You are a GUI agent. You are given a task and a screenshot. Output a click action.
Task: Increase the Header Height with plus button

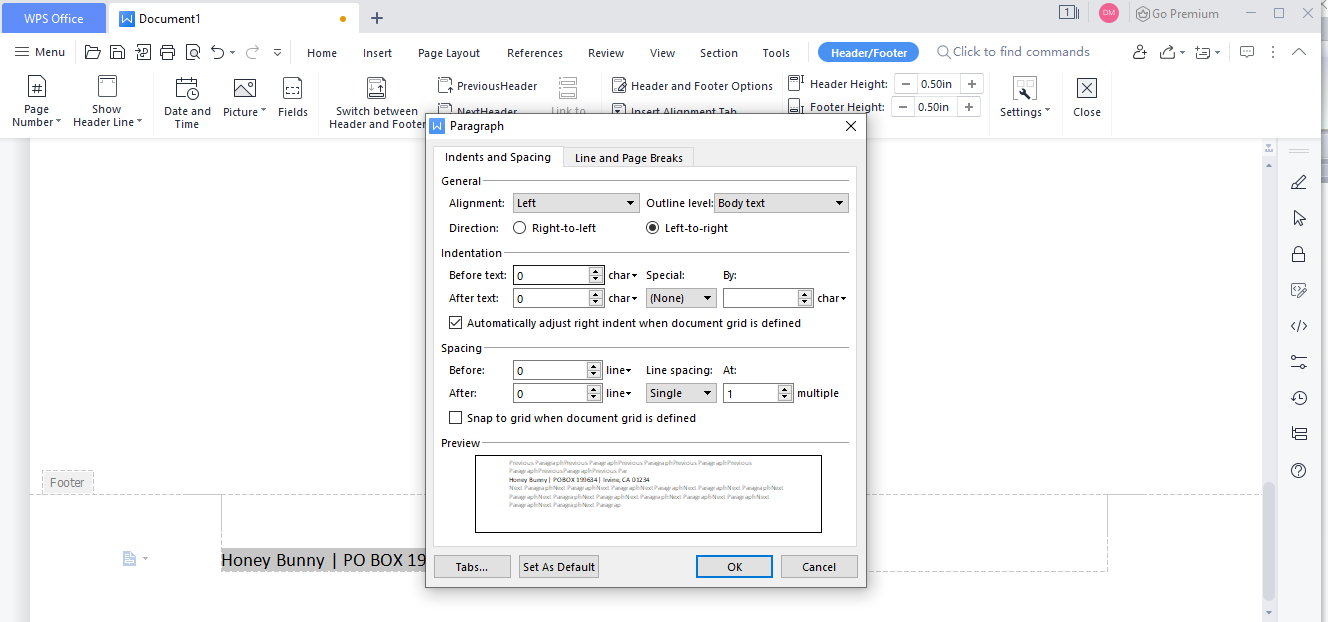point(971,84)
